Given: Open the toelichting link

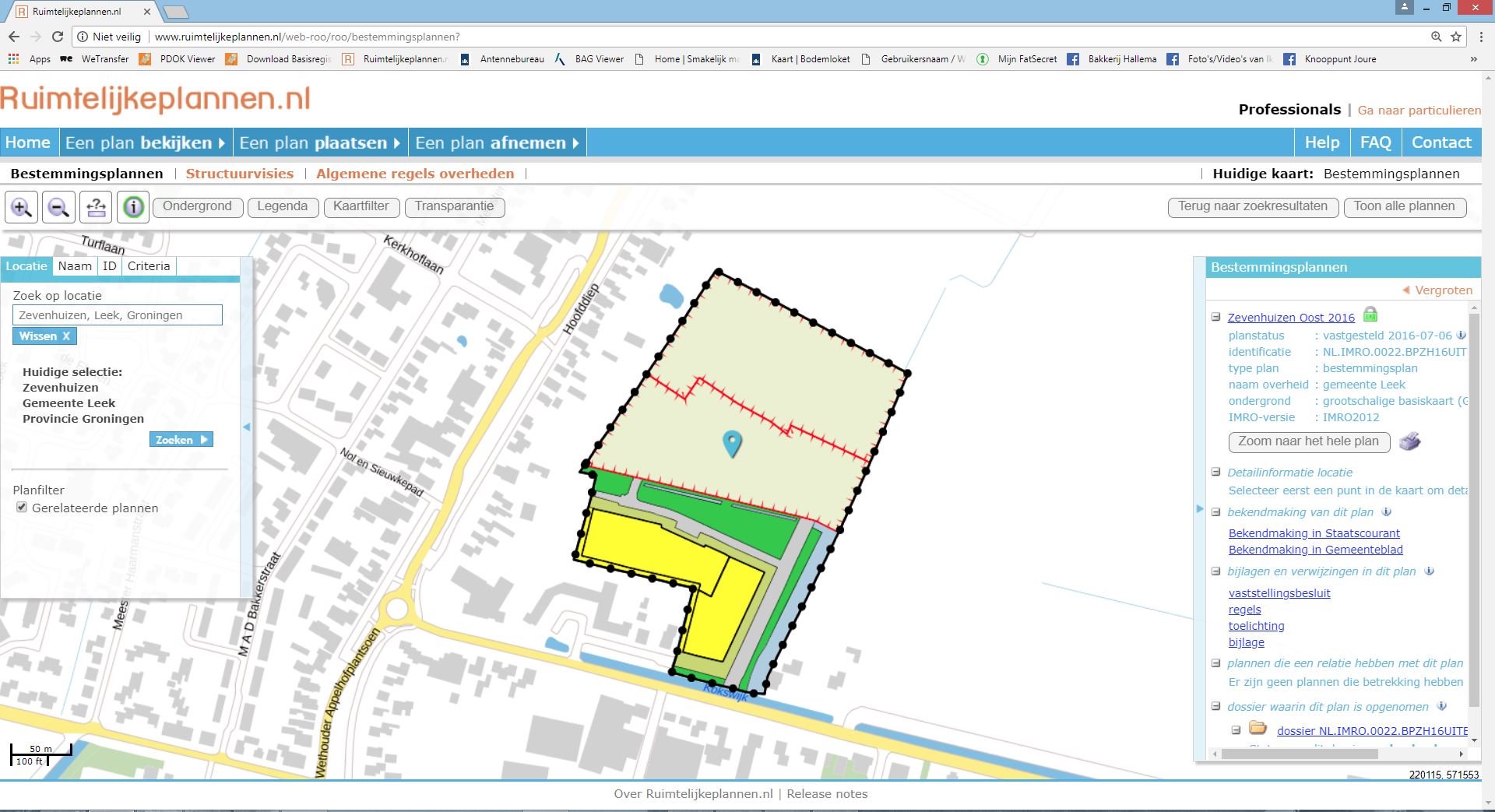Looking at the screenshot, I should (1257, 626).
